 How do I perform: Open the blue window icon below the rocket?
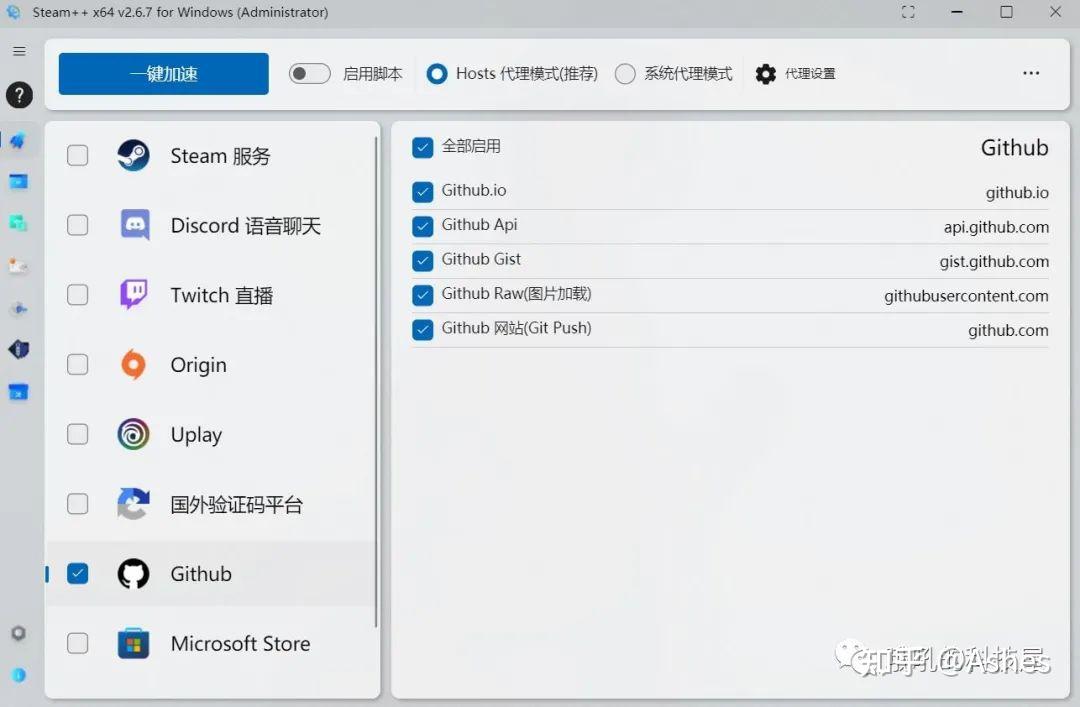pyautogui.click(x=19, y=182)
